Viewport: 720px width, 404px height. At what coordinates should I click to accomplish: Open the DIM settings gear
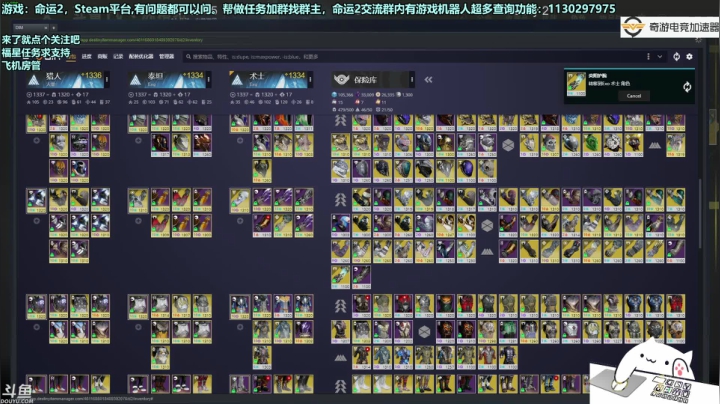click(x=689, y=56)
